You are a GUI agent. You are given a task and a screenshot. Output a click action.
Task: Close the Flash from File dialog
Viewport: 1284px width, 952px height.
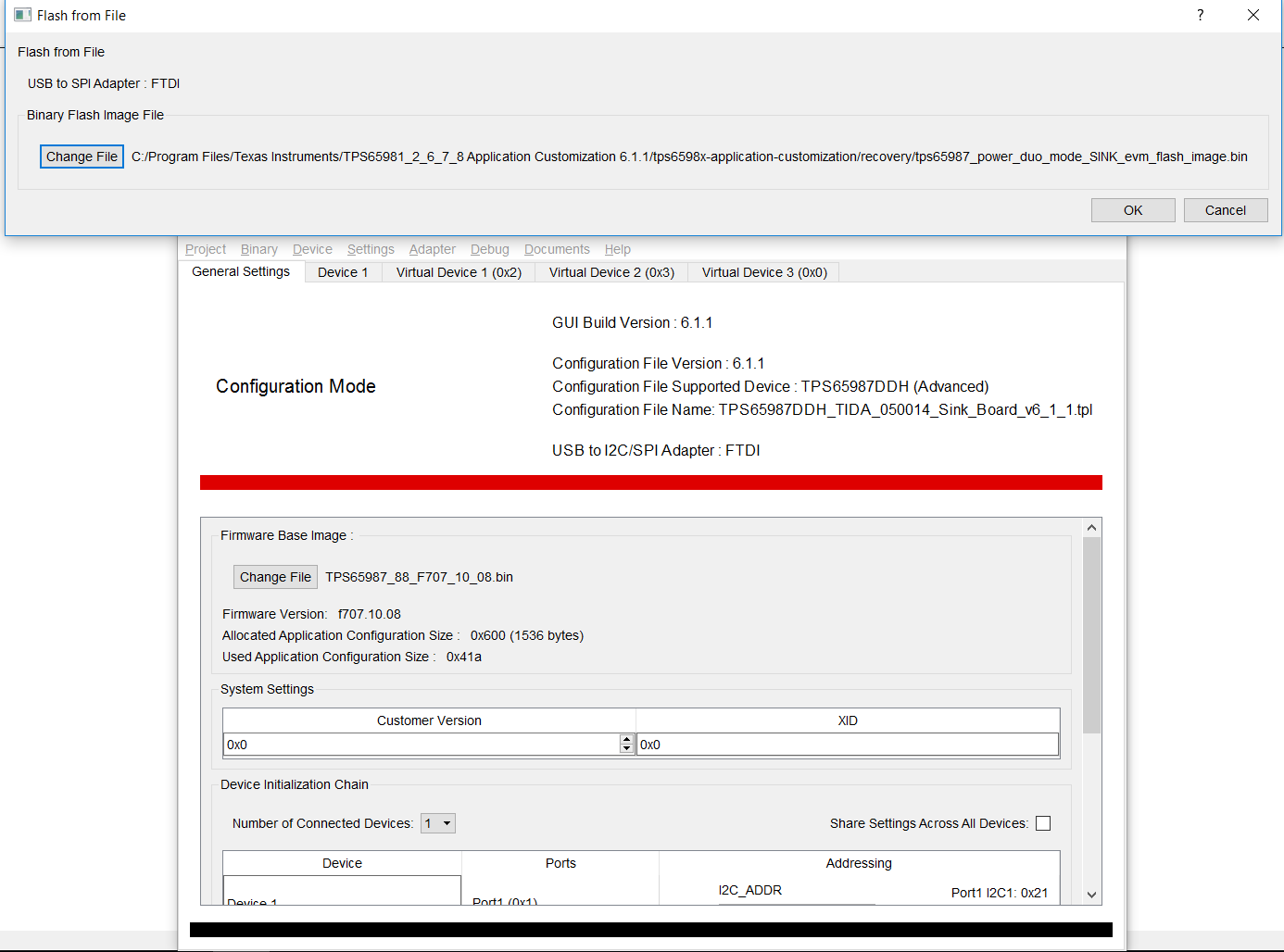(x=1253, y=15)
